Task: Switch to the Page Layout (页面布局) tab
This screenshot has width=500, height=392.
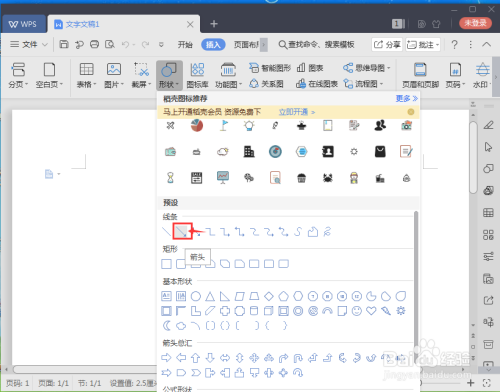Action: [x=246, y=44]
